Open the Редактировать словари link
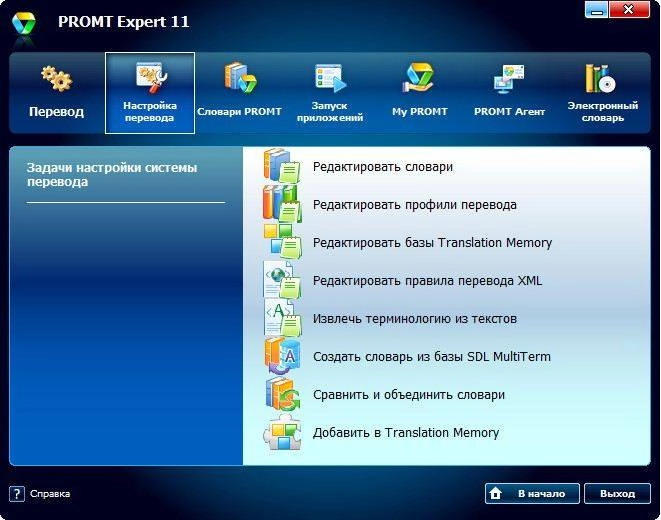661x520 pixels. [x=383, y=167]
